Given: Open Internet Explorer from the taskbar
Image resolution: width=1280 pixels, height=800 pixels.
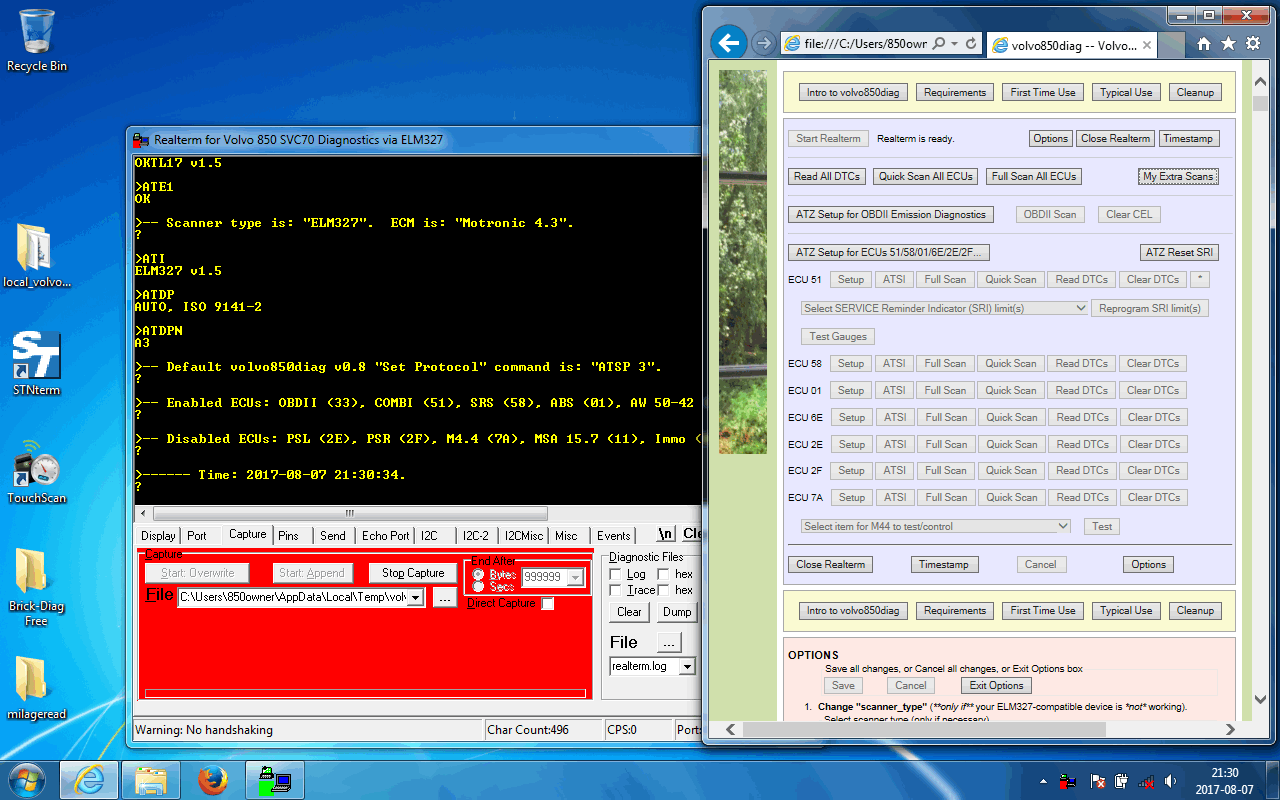Looking at the screenshot, I should coord(89,779).
